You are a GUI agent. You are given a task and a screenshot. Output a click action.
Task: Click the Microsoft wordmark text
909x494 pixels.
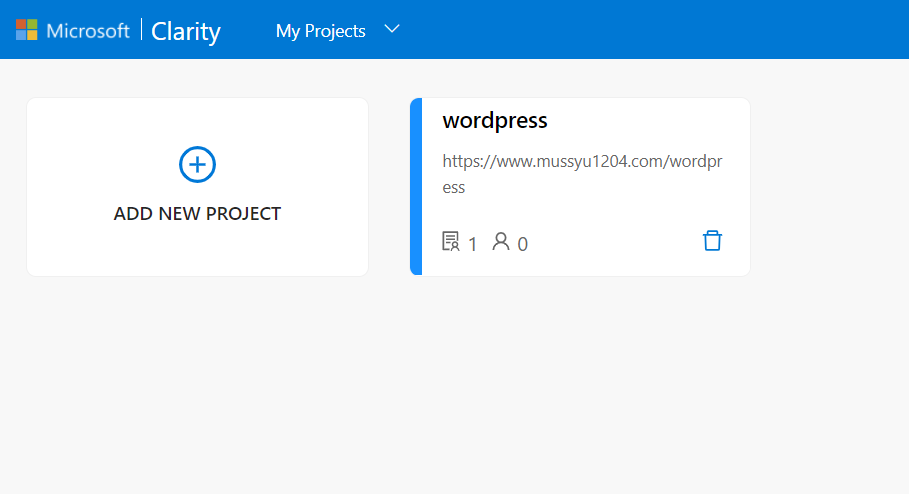point(88,31)
